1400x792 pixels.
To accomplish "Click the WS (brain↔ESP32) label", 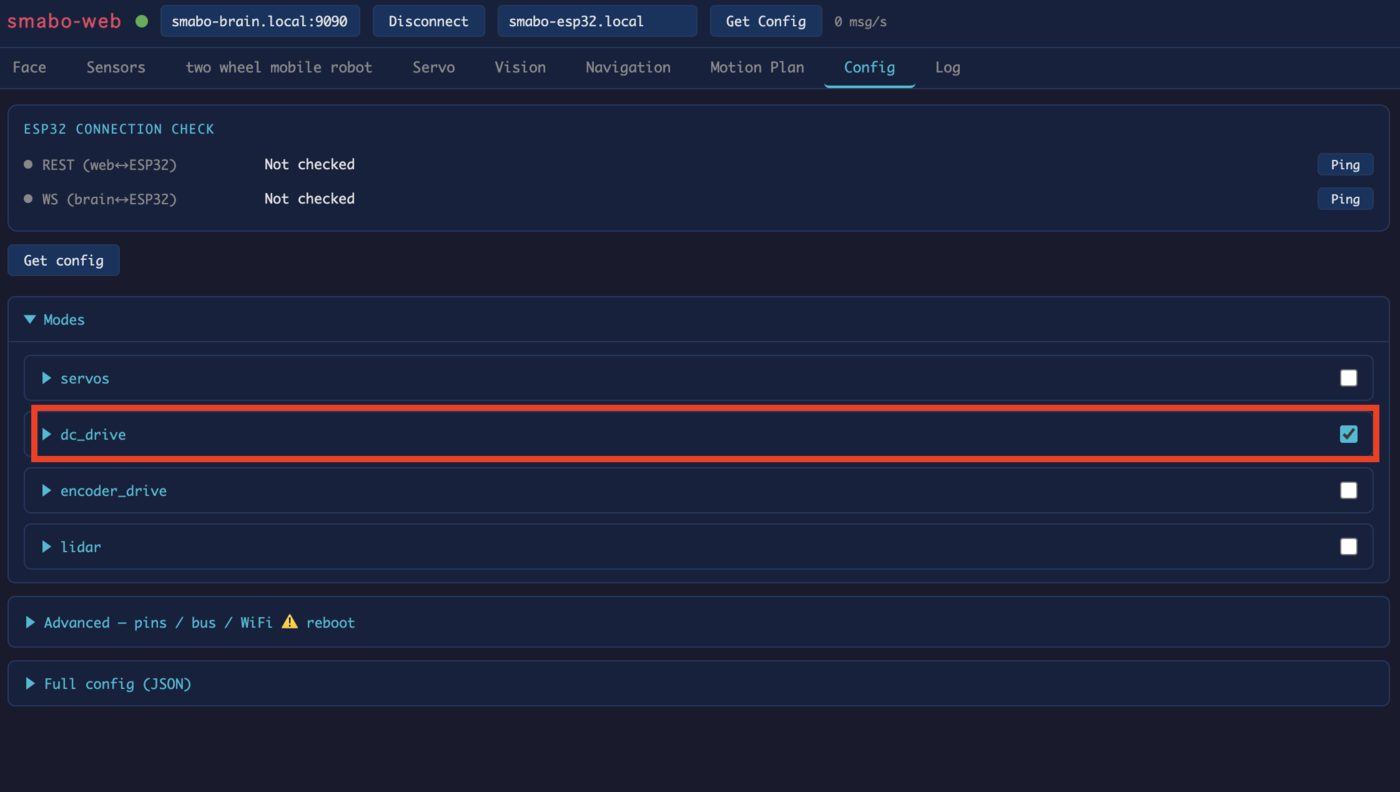I will 109,199.
